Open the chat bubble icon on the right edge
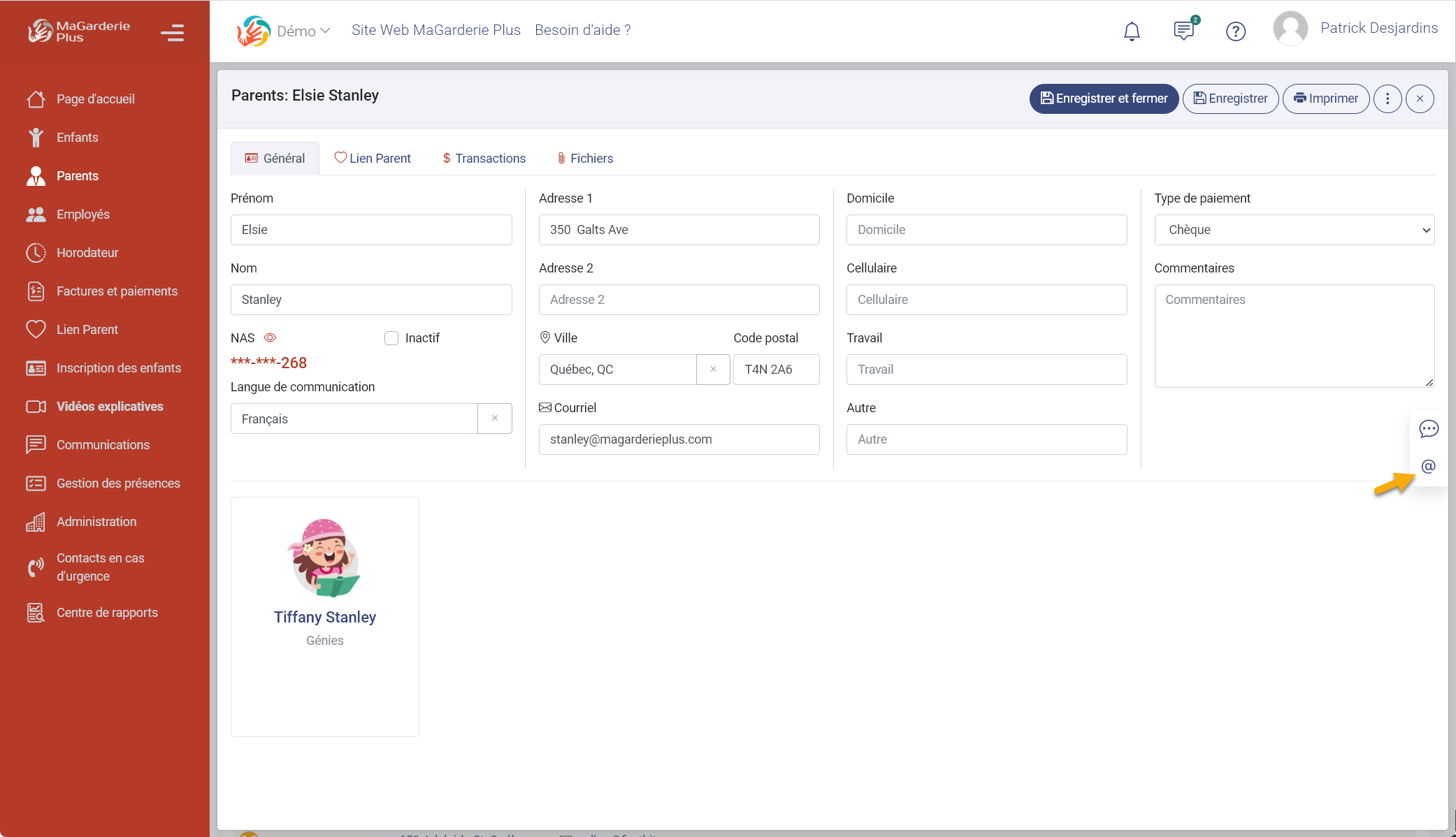Viewport: 1456px width, 837px height. click(1429, 428)
